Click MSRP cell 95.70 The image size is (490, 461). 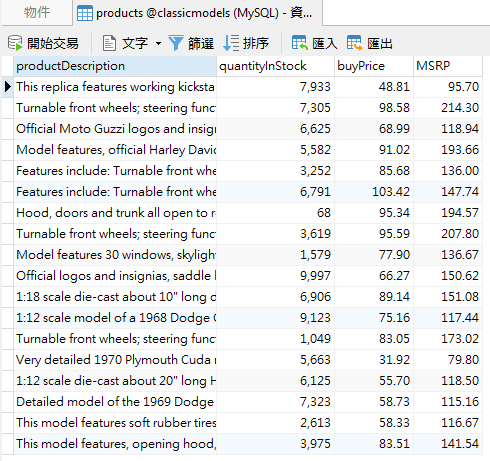(448, 87)
